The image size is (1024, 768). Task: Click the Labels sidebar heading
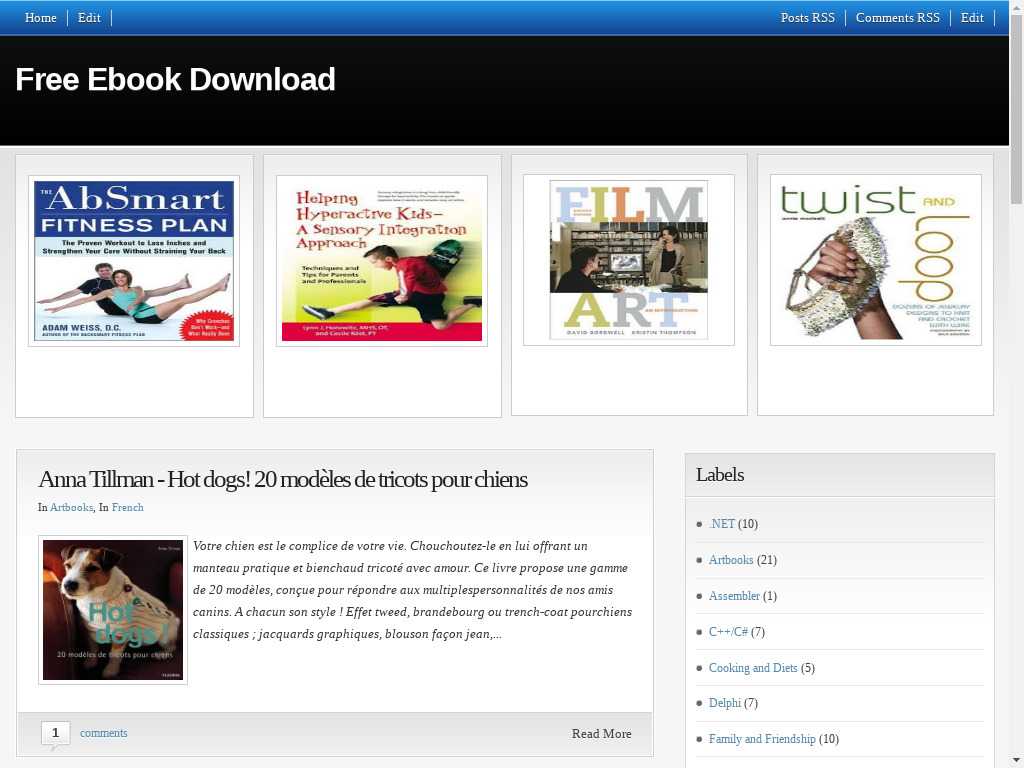[720, 475]
